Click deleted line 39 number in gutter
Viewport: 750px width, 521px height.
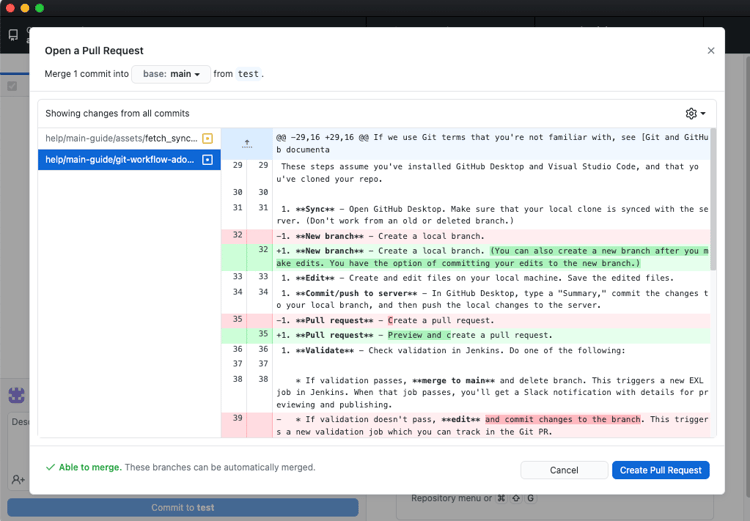point(238,418)
